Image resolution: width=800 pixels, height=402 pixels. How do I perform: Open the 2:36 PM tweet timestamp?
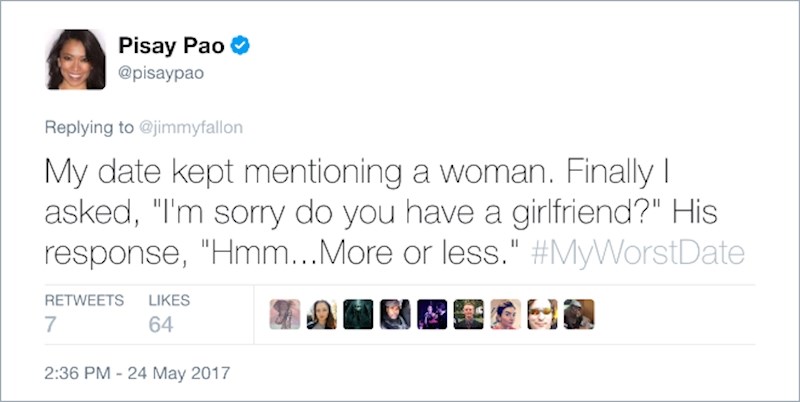click(138, 375)
